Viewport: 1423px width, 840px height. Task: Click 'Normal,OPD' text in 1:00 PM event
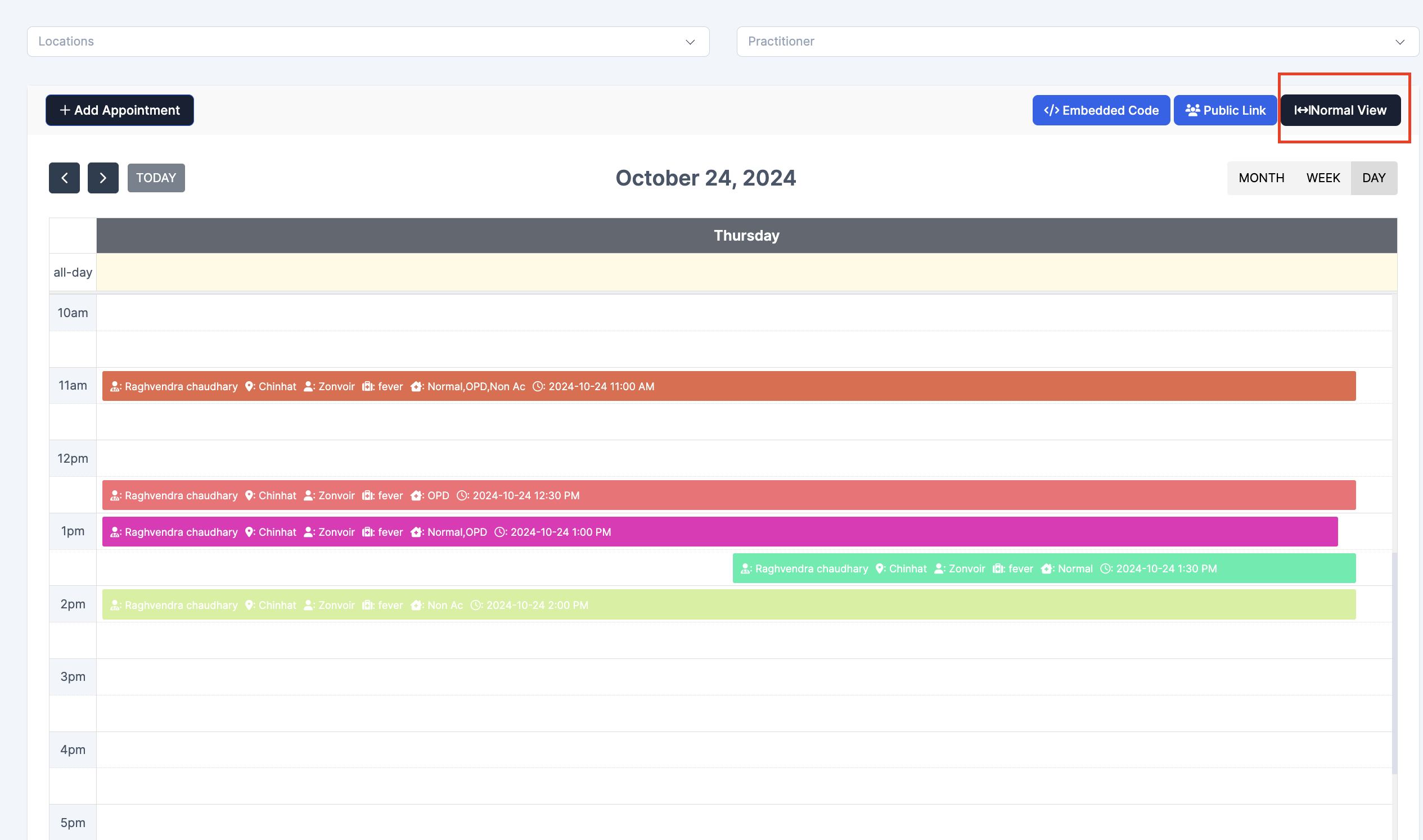tap(457, 532)
